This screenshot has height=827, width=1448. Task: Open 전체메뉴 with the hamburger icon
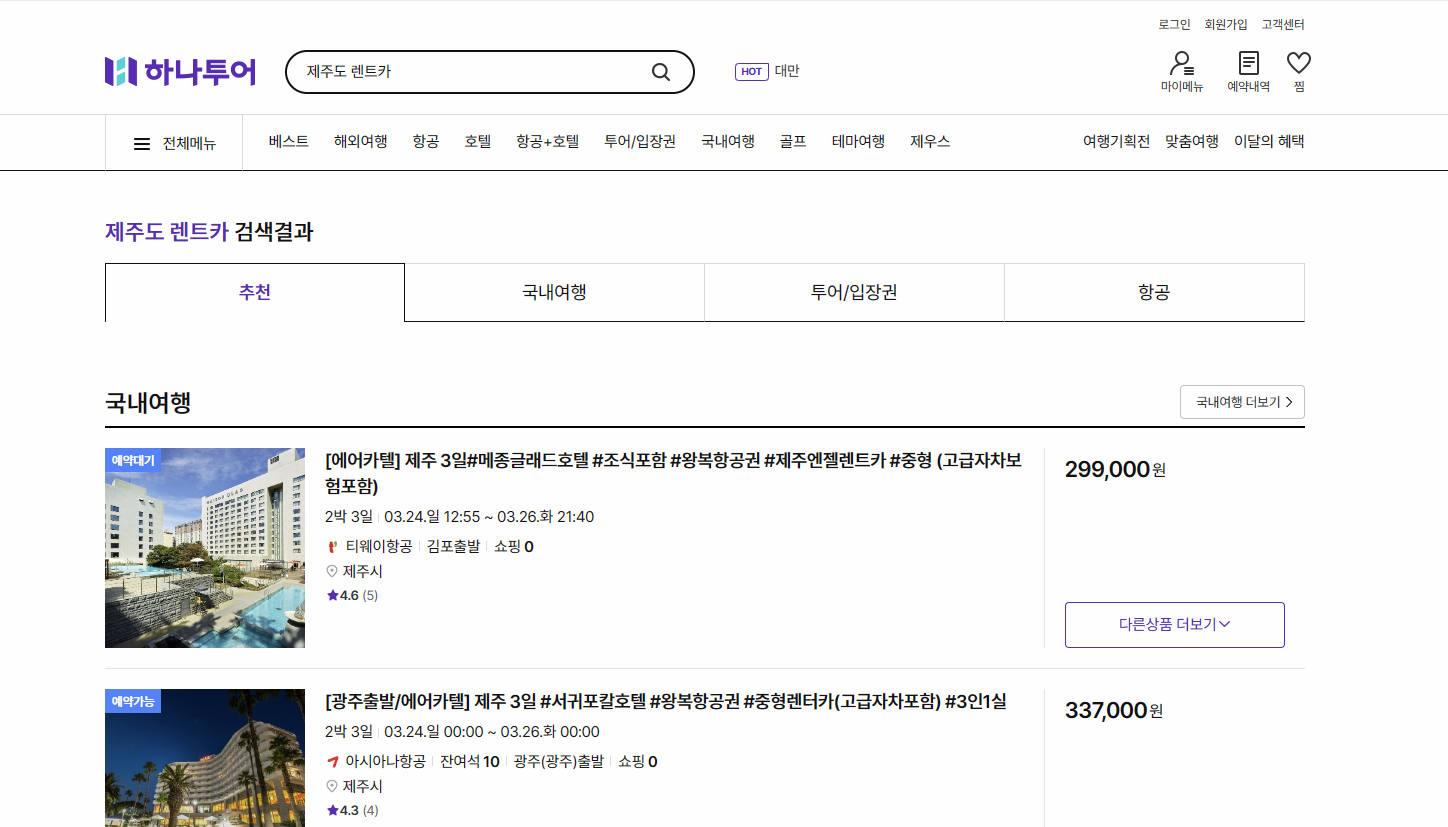pyautogui.click(x=141, y=141)
